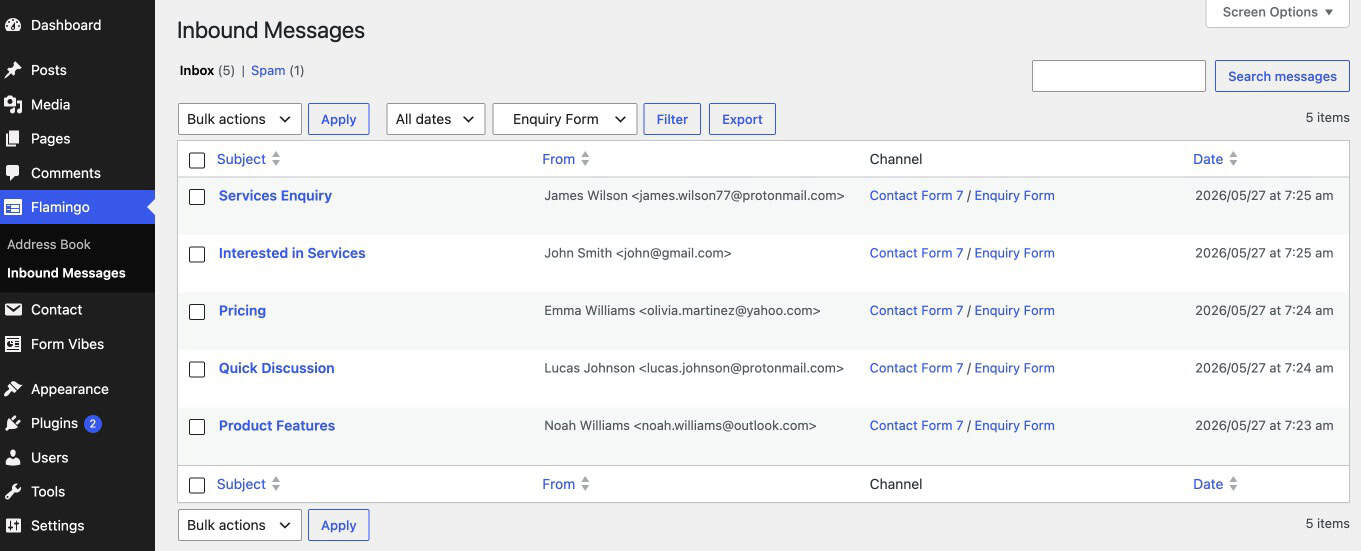1361x551 pixels.
Task: Check the Product Features row checkbox
Action: pos(197,427)
